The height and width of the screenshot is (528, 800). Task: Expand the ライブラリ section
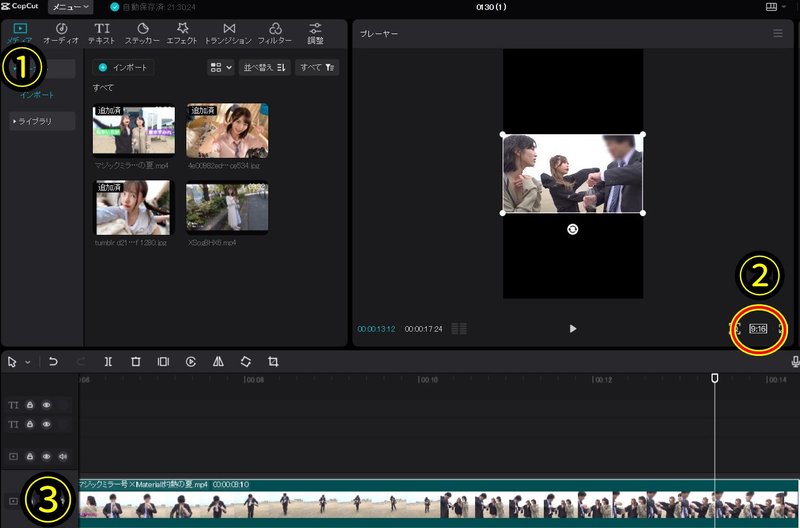pyautogui.click(x=42, y=121)
